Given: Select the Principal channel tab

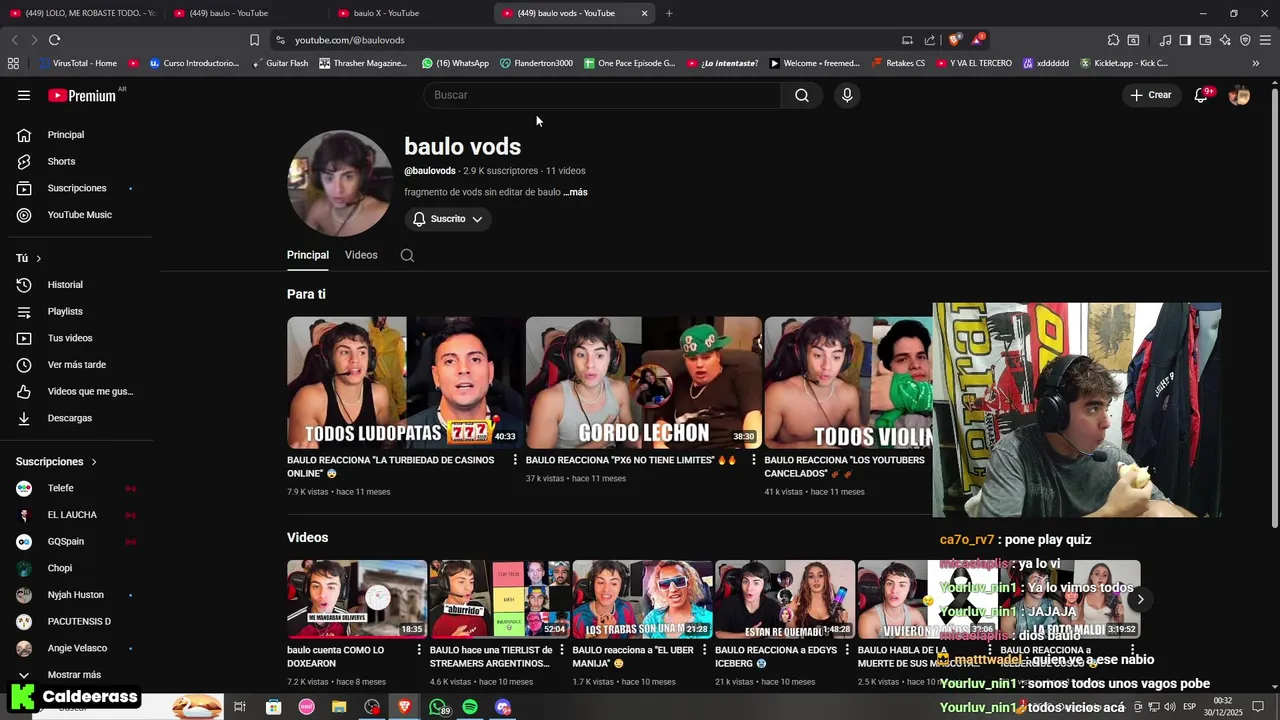Looking at the screenshot, I should (308, 255).
